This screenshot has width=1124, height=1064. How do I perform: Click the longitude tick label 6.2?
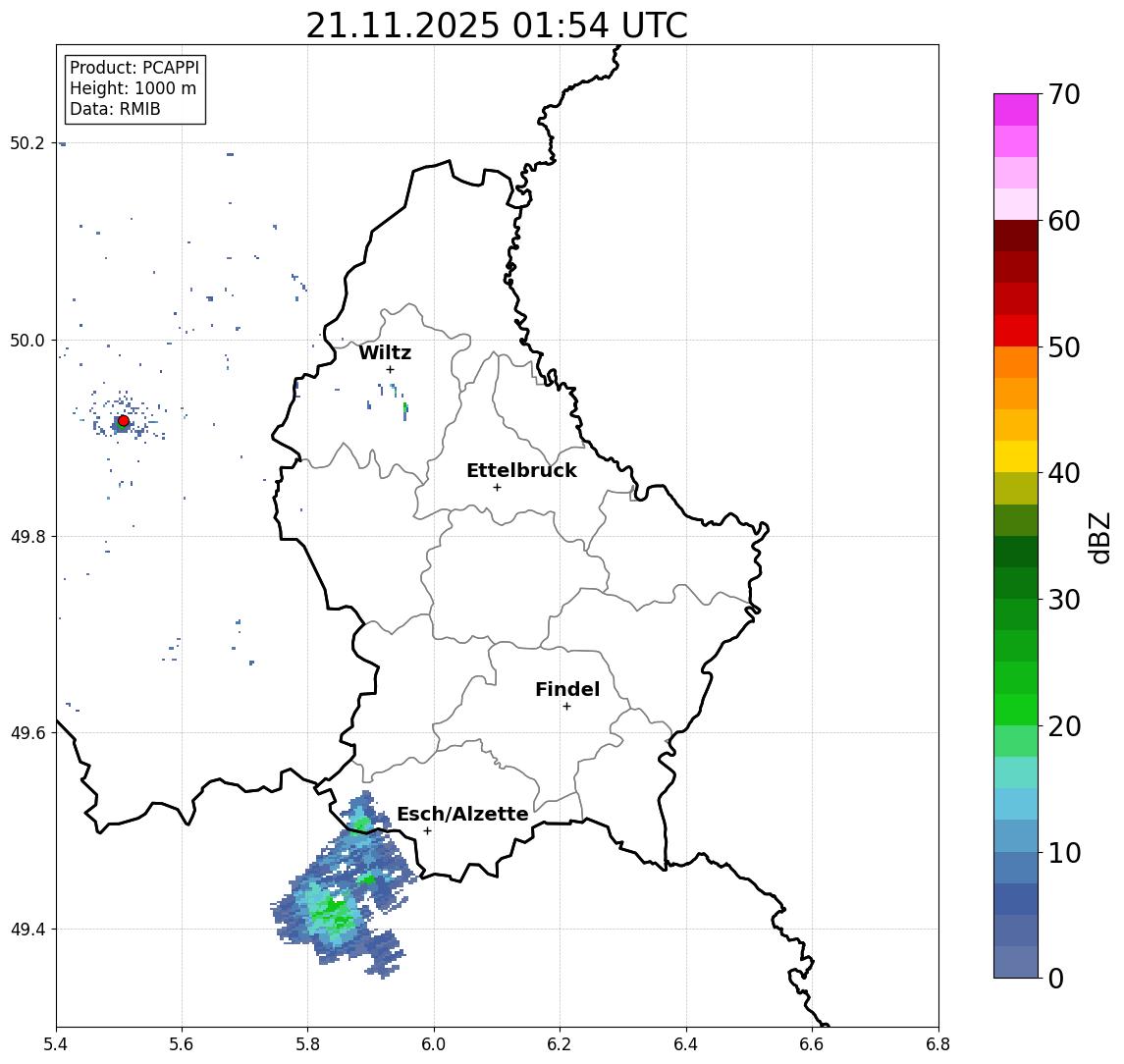click(x=560, y=1044)
